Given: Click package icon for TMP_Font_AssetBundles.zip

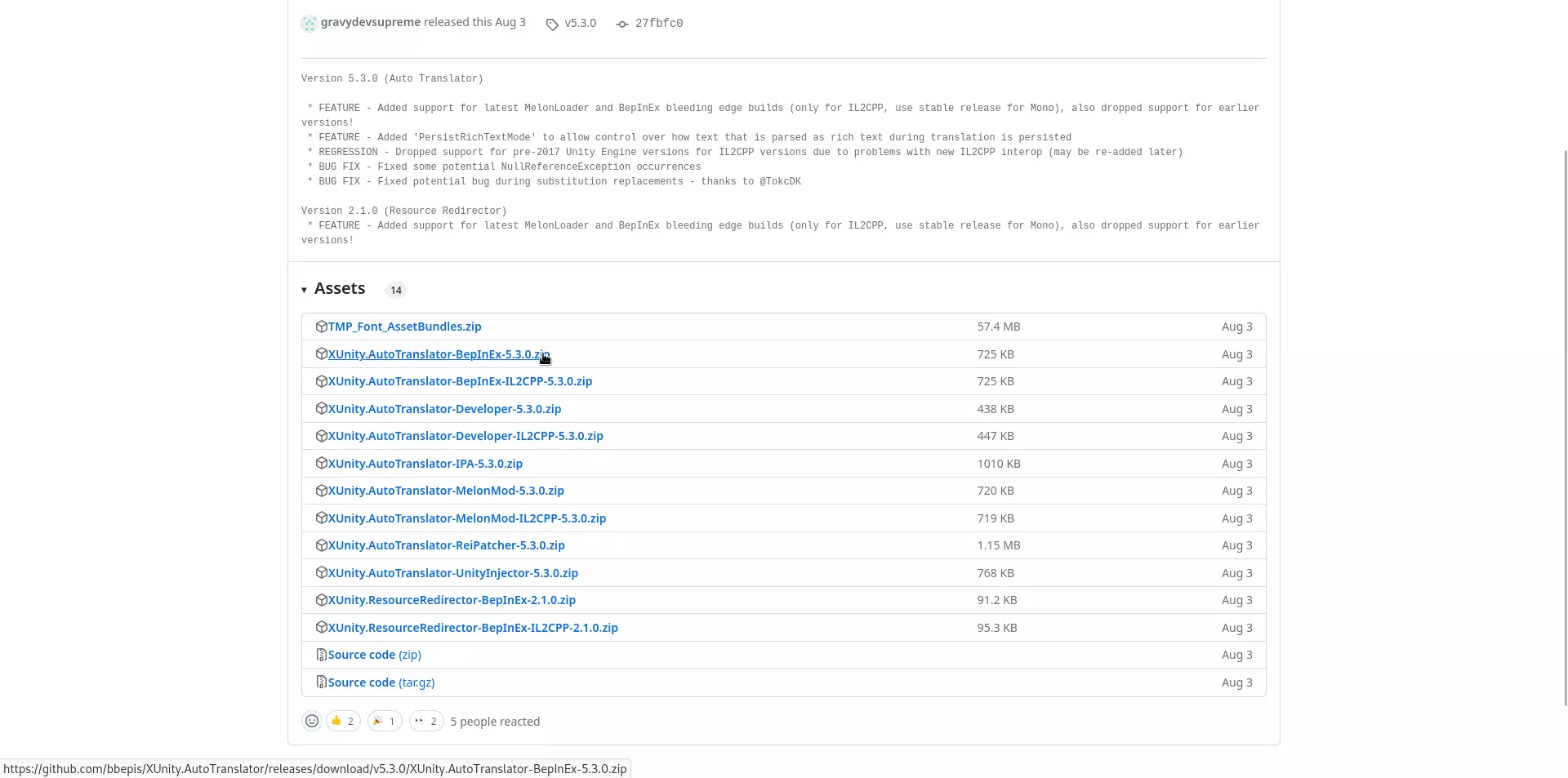Looking at the screenshot, I should (322, 327).
